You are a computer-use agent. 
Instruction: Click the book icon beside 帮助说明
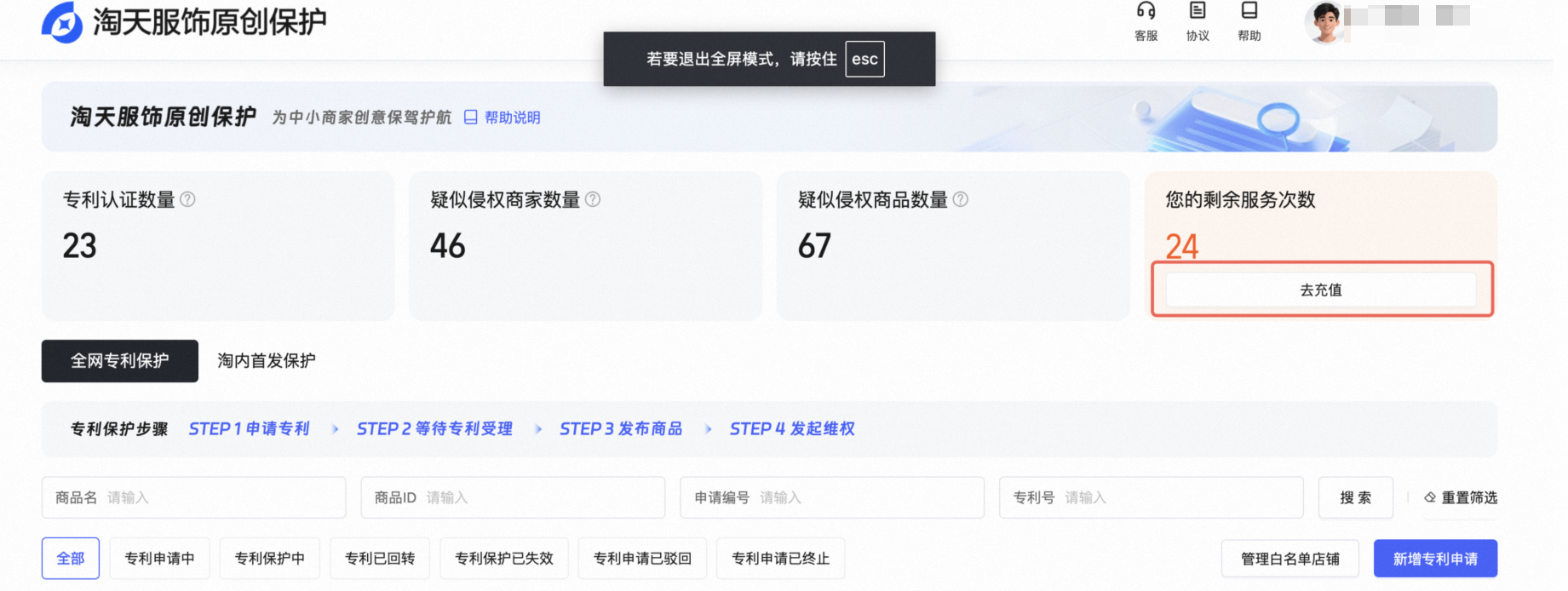point(471,118)
